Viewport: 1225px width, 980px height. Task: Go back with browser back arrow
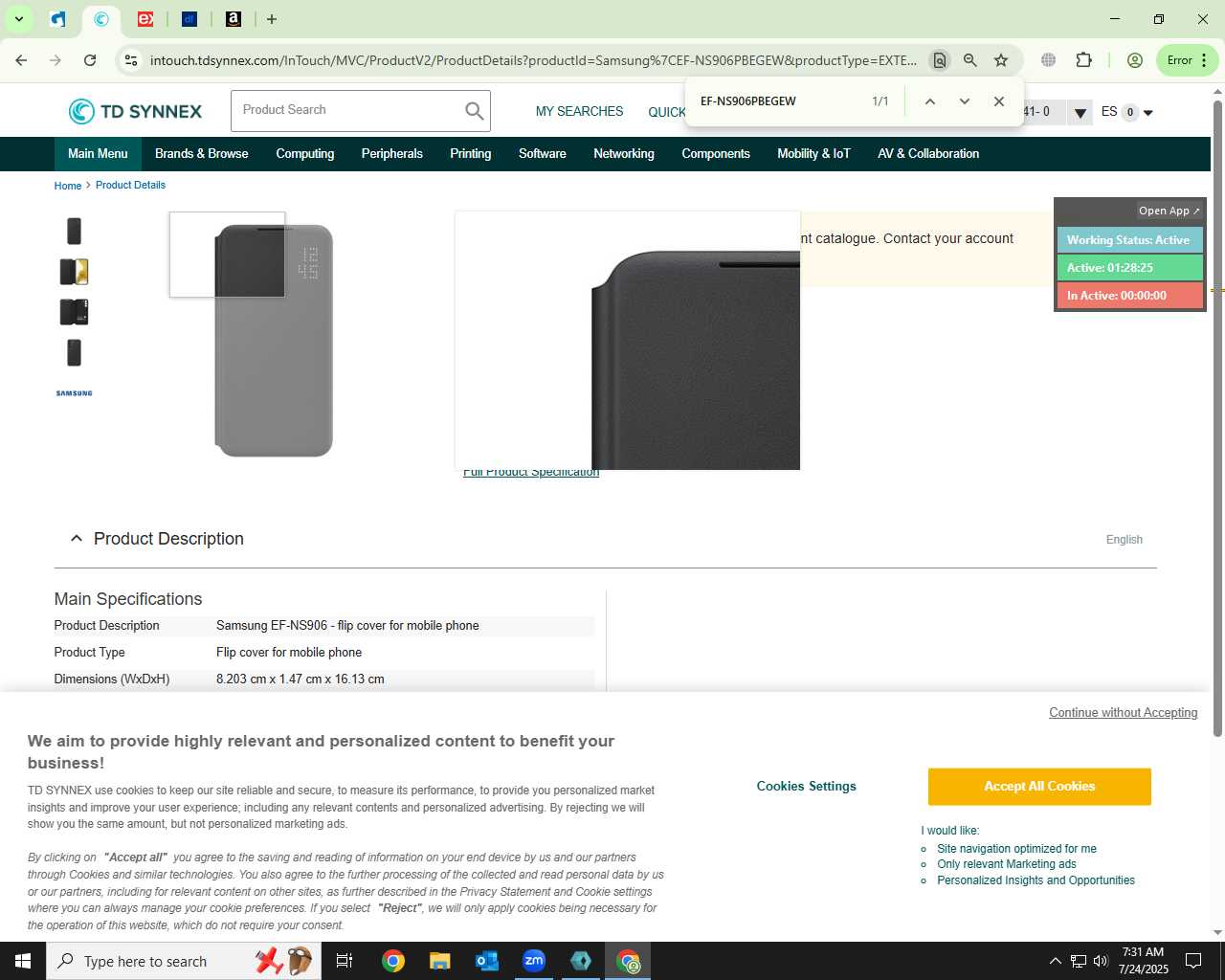tap(21, 60)
